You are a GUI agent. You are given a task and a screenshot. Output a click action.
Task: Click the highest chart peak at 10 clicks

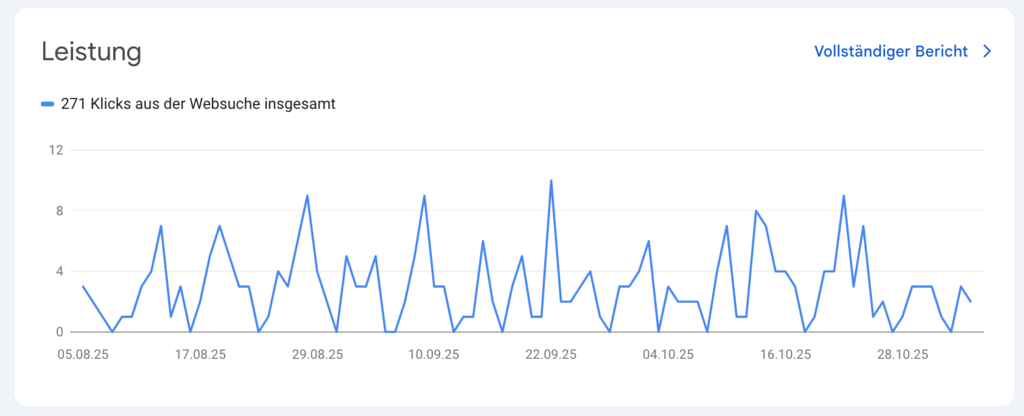tap(551, 181)
